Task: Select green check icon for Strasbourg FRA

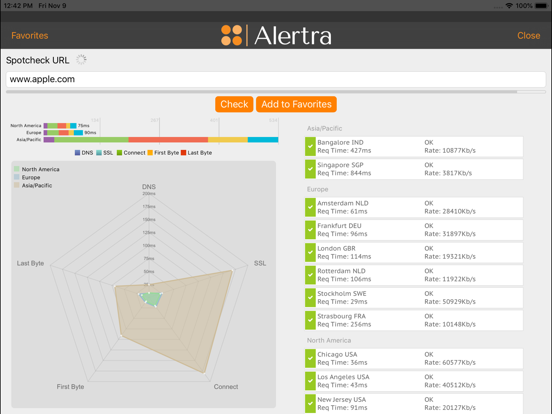Action: pyautogui.click(x=310, y=320)
